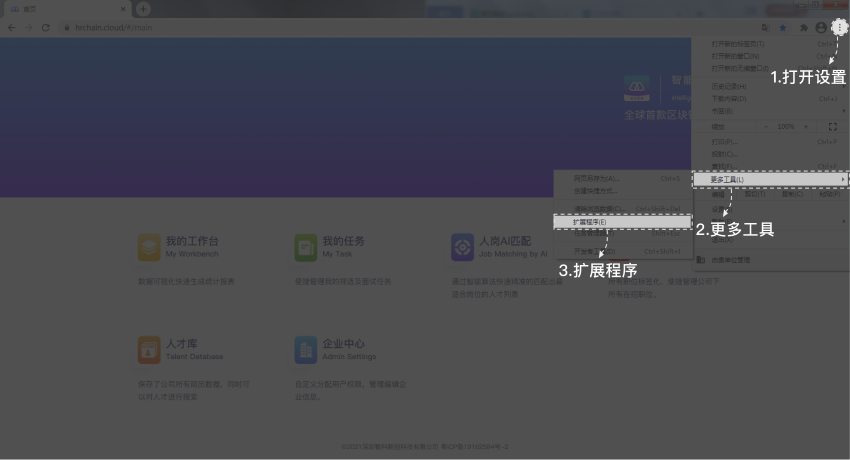Viewport: 850px width, 460px height.
Task: Click the Job Matching by AI icon
Action: 462,247
